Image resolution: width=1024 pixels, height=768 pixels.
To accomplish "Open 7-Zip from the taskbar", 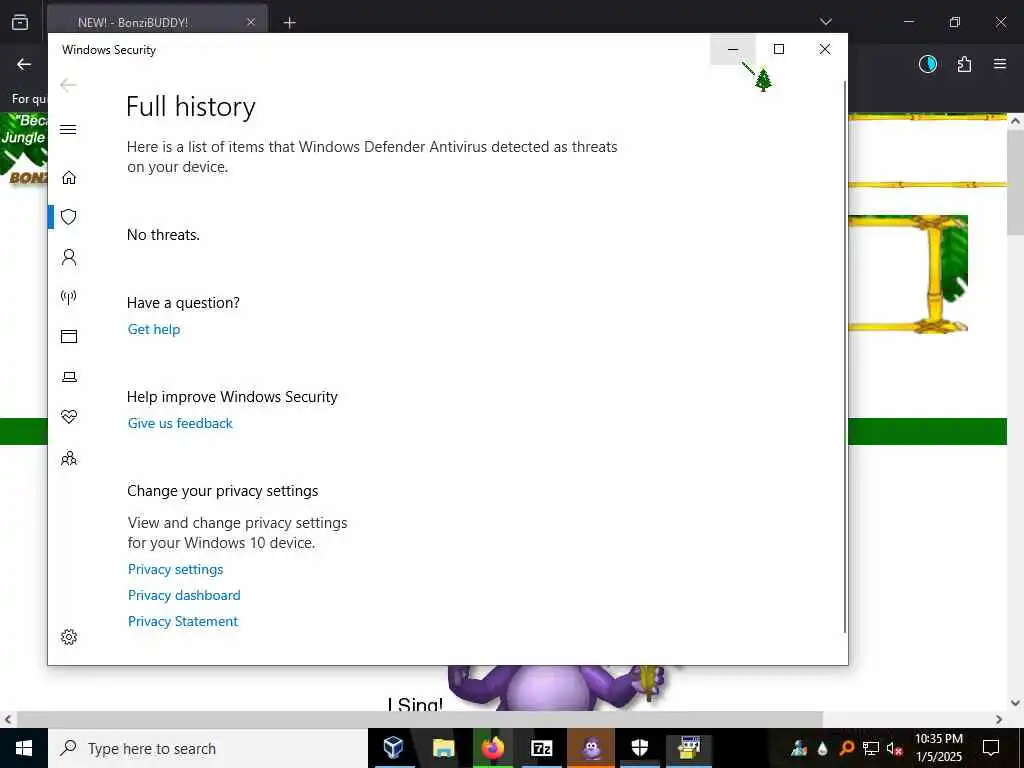I will (542, 748).
